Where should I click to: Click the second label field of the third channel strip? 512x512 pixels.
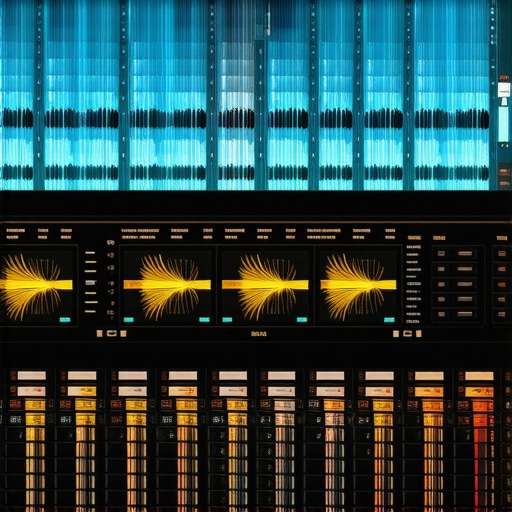pos(133,391)
